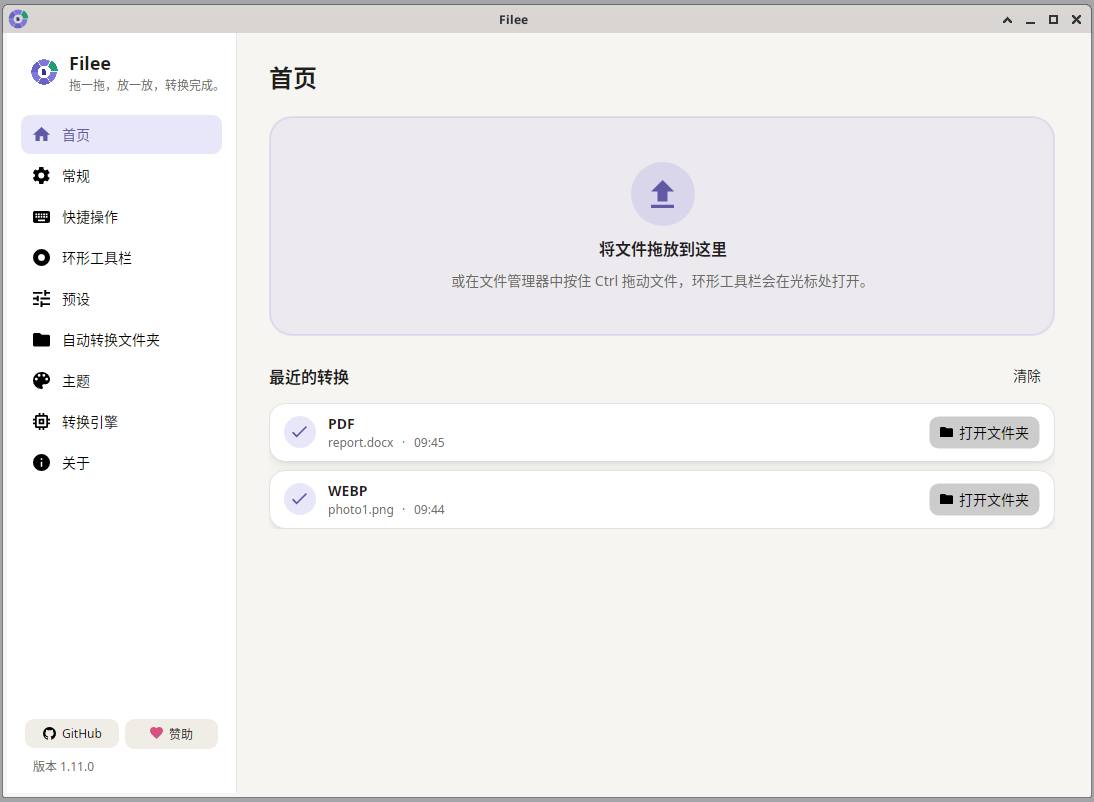Click the gear icon next to 常规
The height and width of the screenshot is (802, 1094).
point(41,176)
